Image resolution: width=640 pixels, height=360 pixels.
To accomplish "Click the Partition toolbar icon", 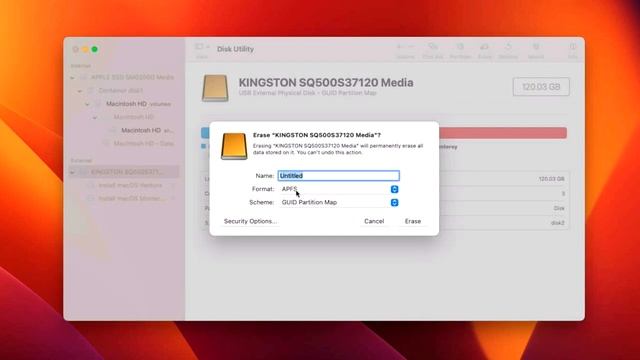I will click(460, 47).
